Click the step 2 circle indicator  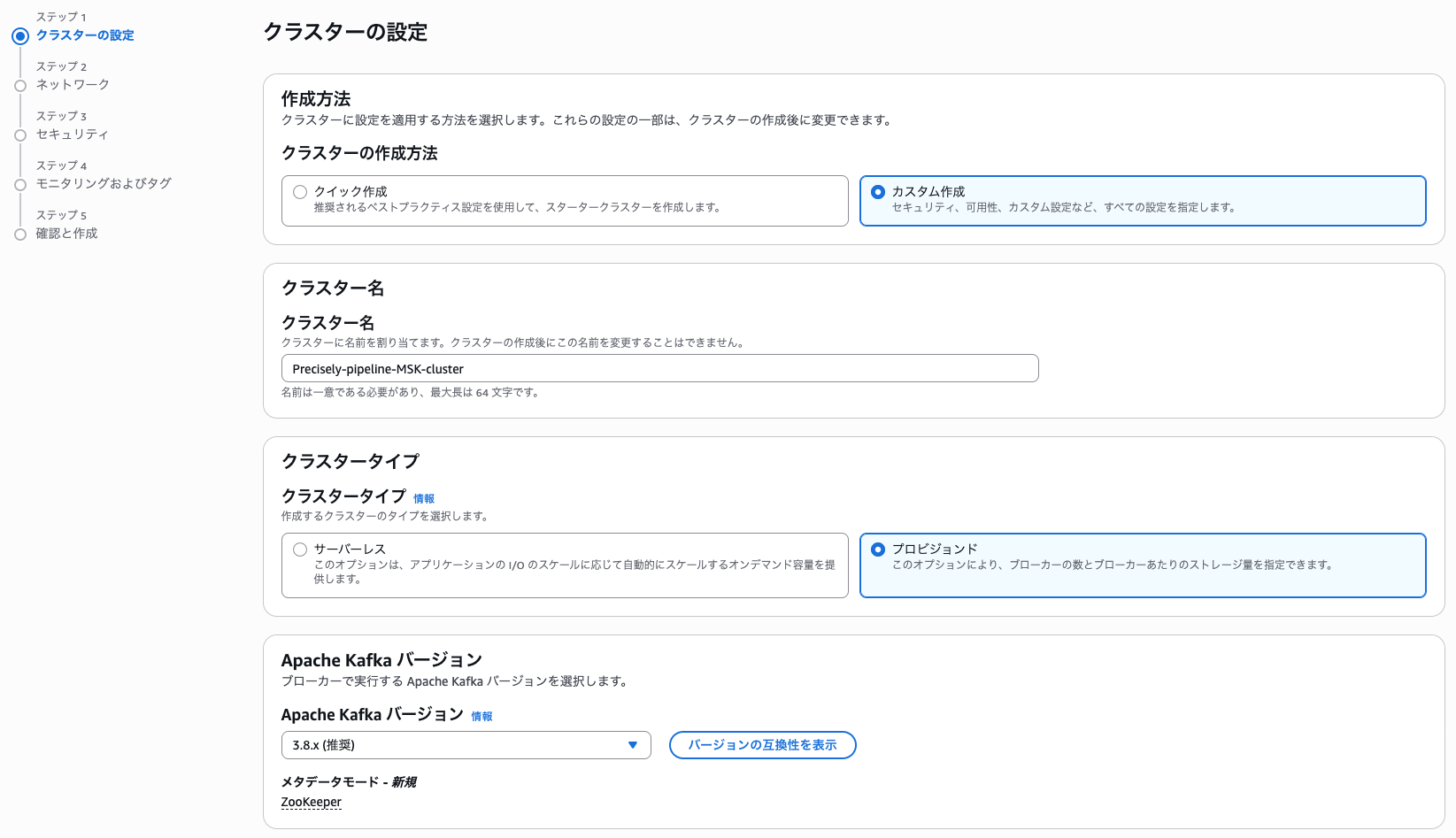(x=20, y=86)
